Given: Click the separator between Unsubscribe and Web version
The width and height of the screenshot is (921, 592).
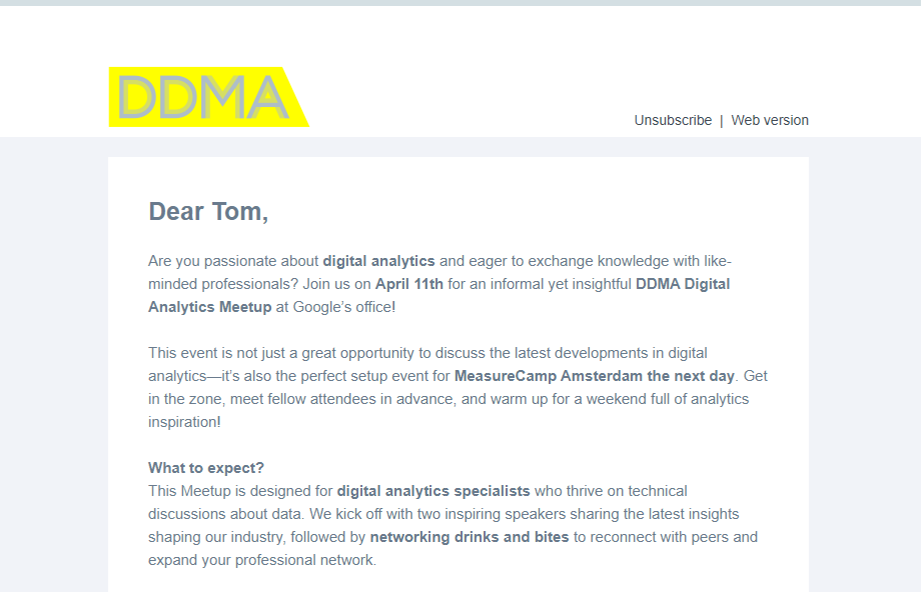Looking at the screenshot, I should pos(721,120).
